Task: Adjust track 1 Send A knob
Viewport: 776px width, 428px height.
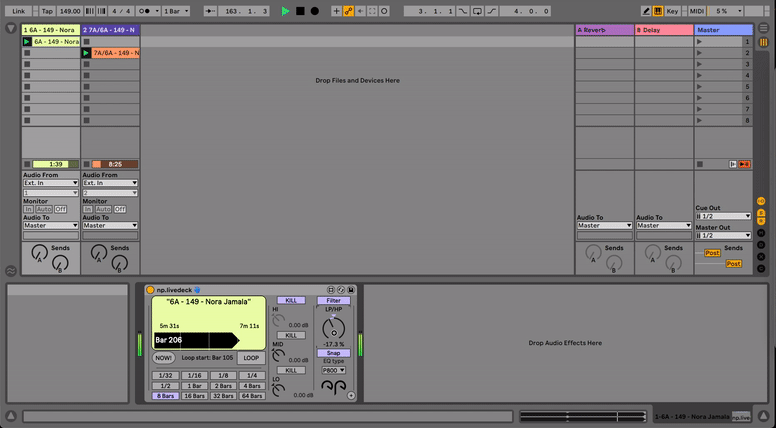Action: click(40, 253)
